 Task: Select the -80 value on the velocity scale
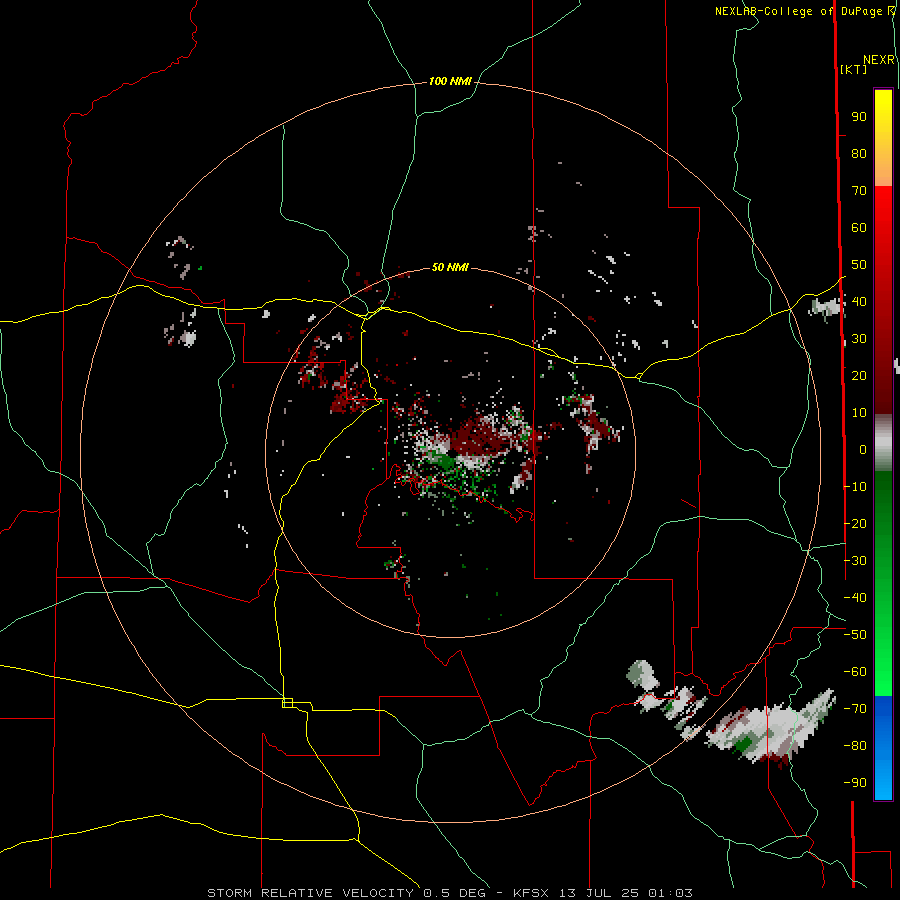(855, 746)
